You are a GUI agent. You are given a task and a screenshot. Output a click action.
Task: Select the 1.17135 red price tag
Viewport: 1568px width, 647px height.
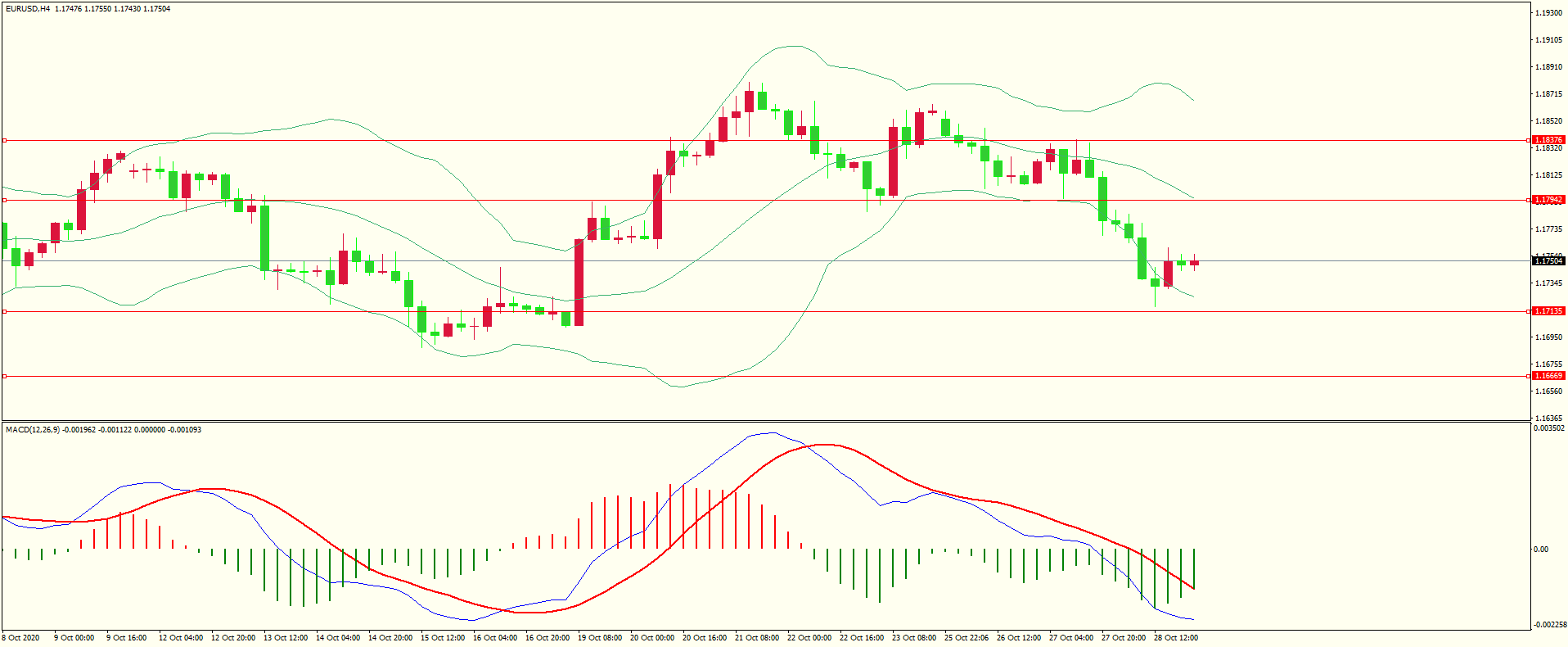[1548, 311]
